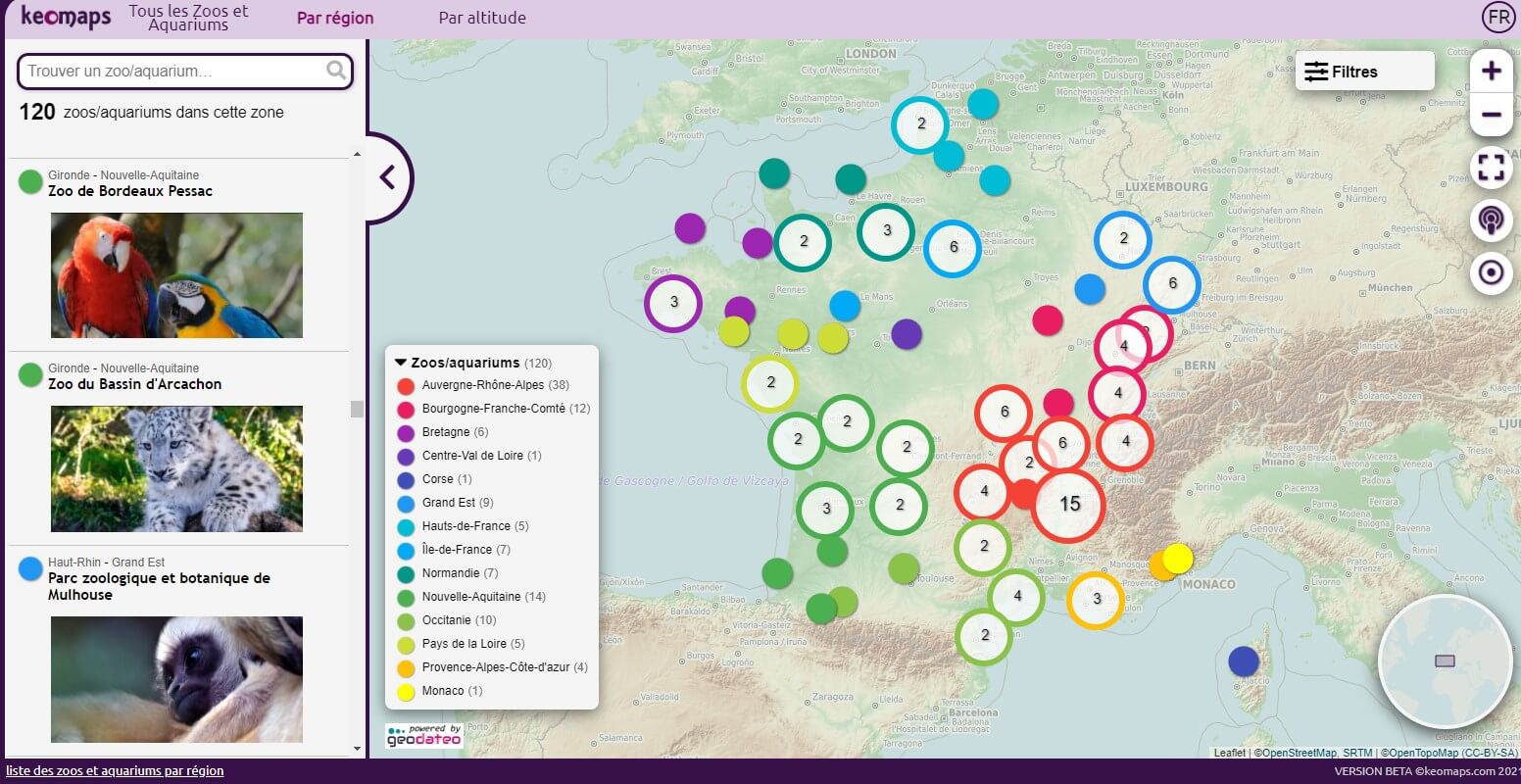Click the overview minimap
The width and height of the screenshot is (1521, 784).
click(x=1445, y=661)
